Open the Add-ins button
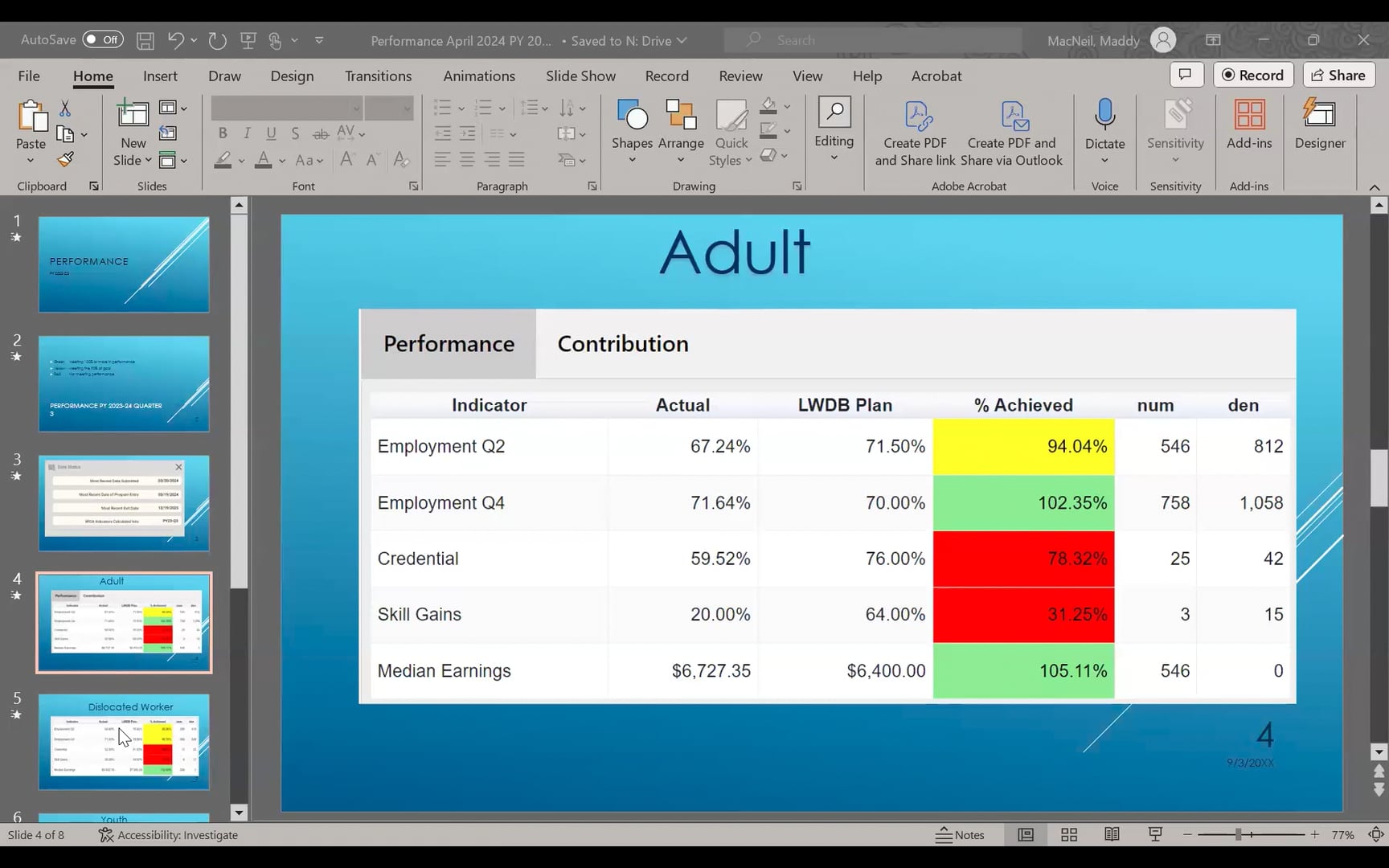This screenshot has width=1389, height=868. (1248, 125)
